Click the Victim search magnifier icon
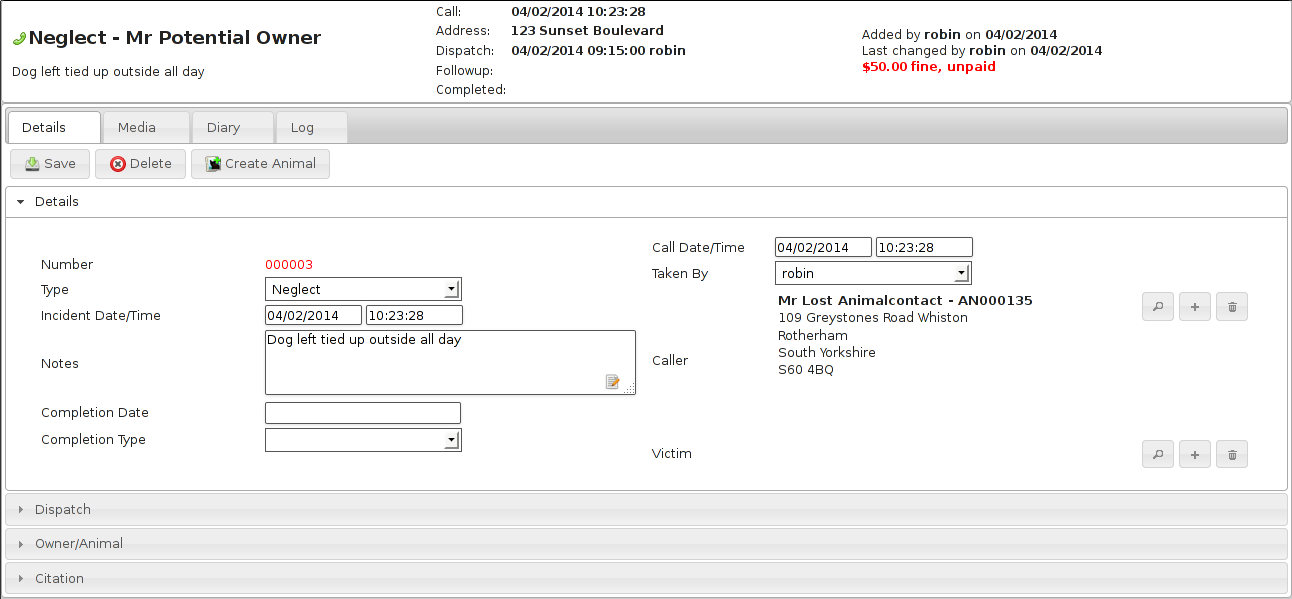The height and width of the screenshot is (599, 1292). click(1158, 455)
